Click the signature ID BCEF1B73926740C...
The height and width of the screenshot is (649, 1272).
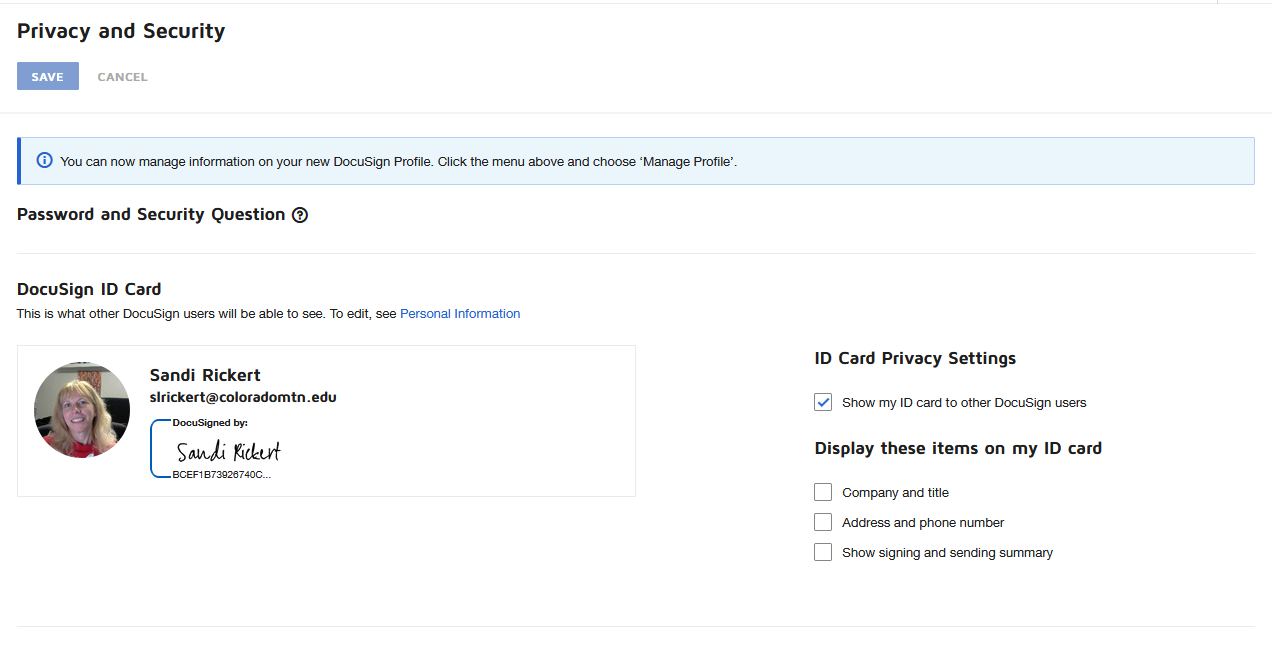pos(221,474)
